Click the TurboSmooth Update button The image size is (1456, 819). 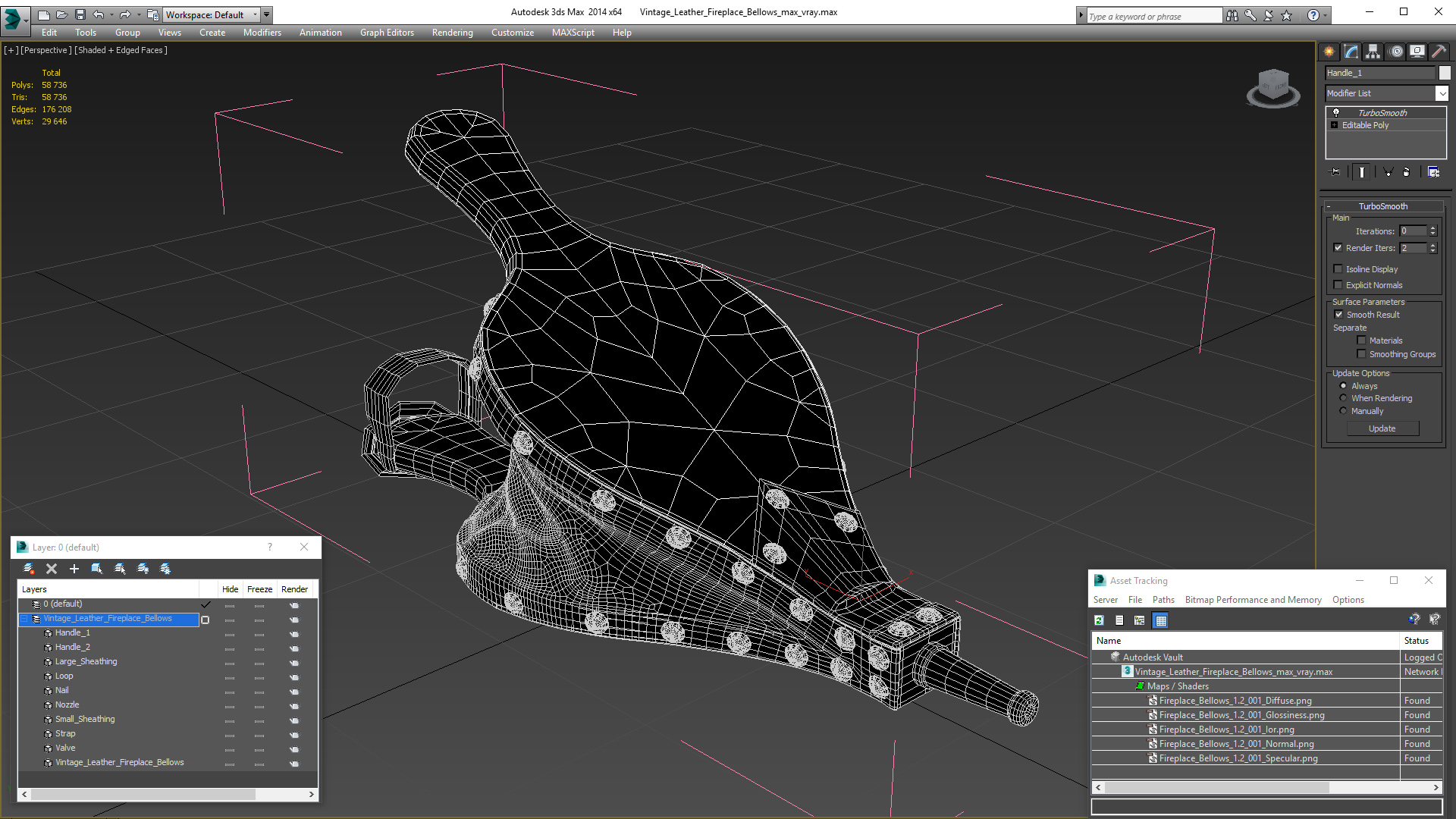[x=1382, y=428]
